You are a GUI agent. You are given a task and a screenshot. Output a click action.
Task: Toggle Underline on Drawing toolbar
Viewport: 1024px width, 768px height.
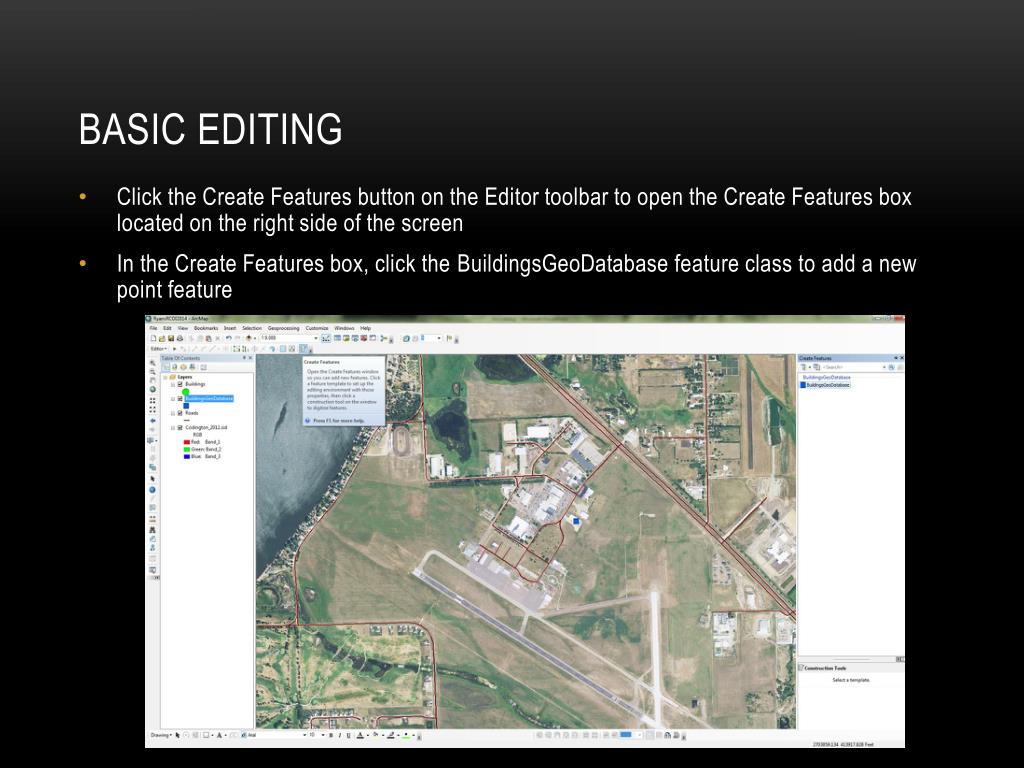click(348, 735)
